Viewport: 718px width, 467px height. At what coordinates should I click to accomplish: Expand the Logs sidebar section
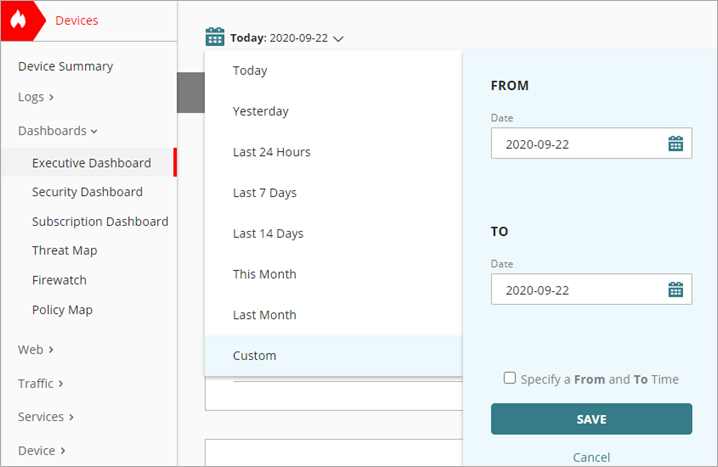click(x=36, y=97)
